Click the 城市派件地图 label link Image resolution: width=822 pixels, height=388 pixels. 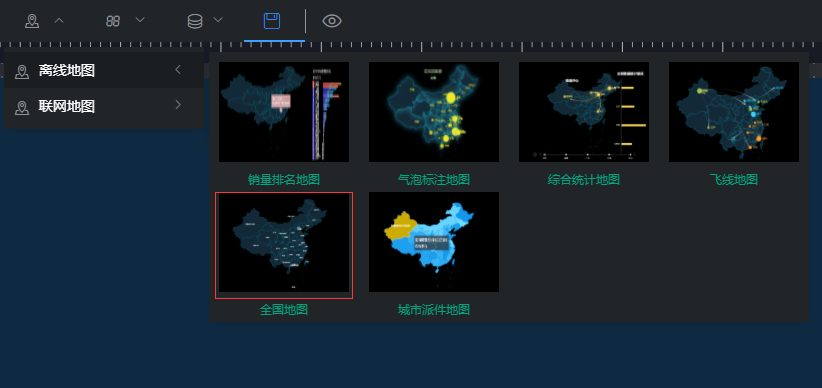(x=434, y=310)
